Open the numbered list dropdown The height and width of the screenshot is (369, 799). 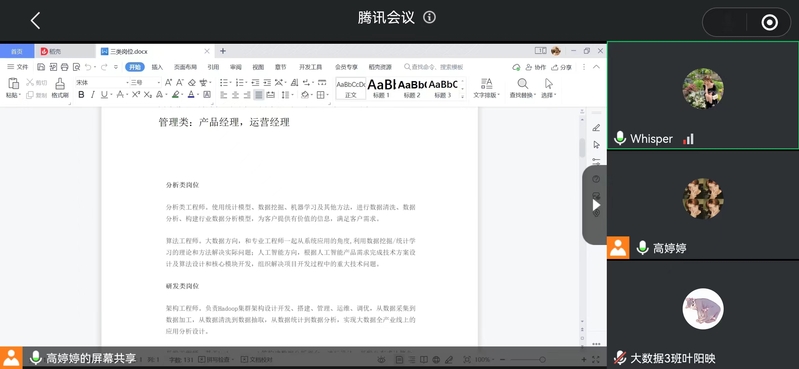(246, 82)
